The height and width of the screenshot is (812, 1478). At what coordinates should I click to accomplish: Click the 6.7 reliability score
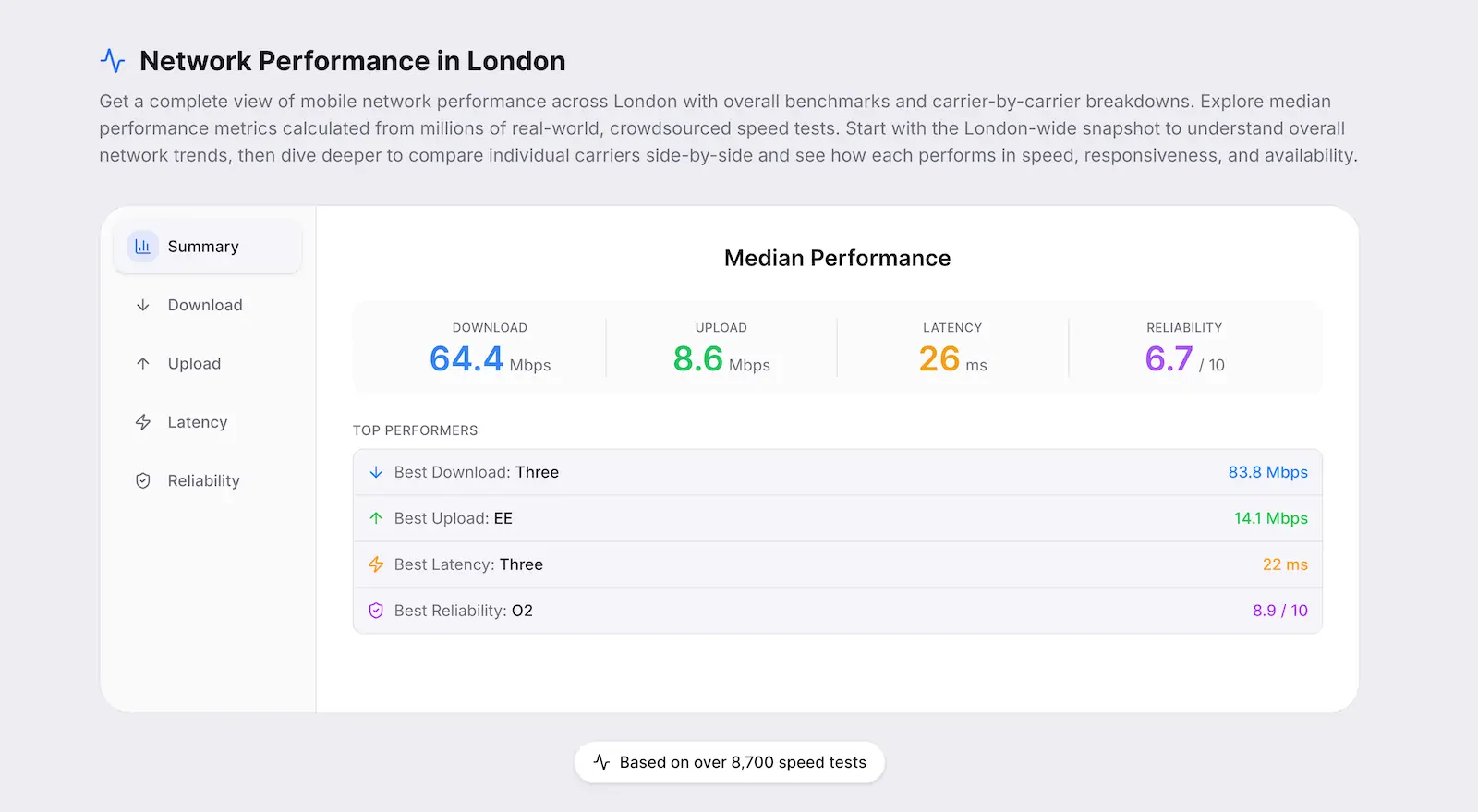tap(1169, 358)
